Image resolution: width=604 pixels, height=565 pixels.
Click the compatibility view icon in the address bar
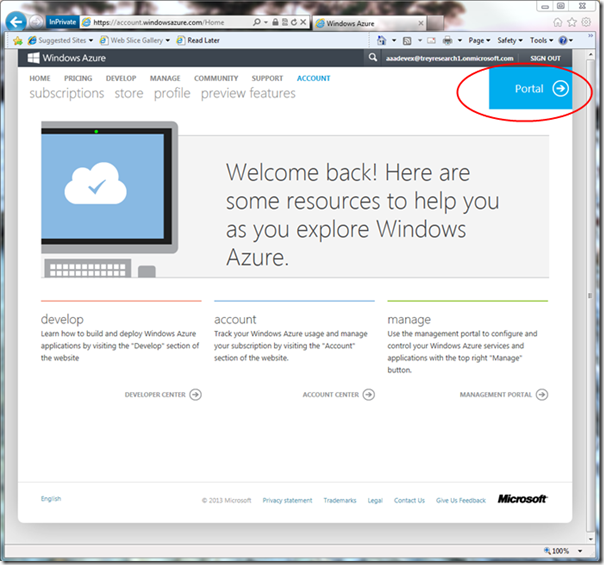point(285,22)
